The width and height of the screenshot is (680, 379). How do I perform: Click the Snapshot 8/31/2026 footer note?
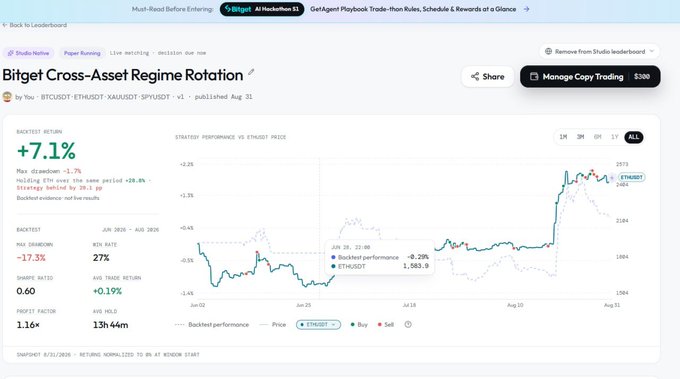click(x=108, y=355)
